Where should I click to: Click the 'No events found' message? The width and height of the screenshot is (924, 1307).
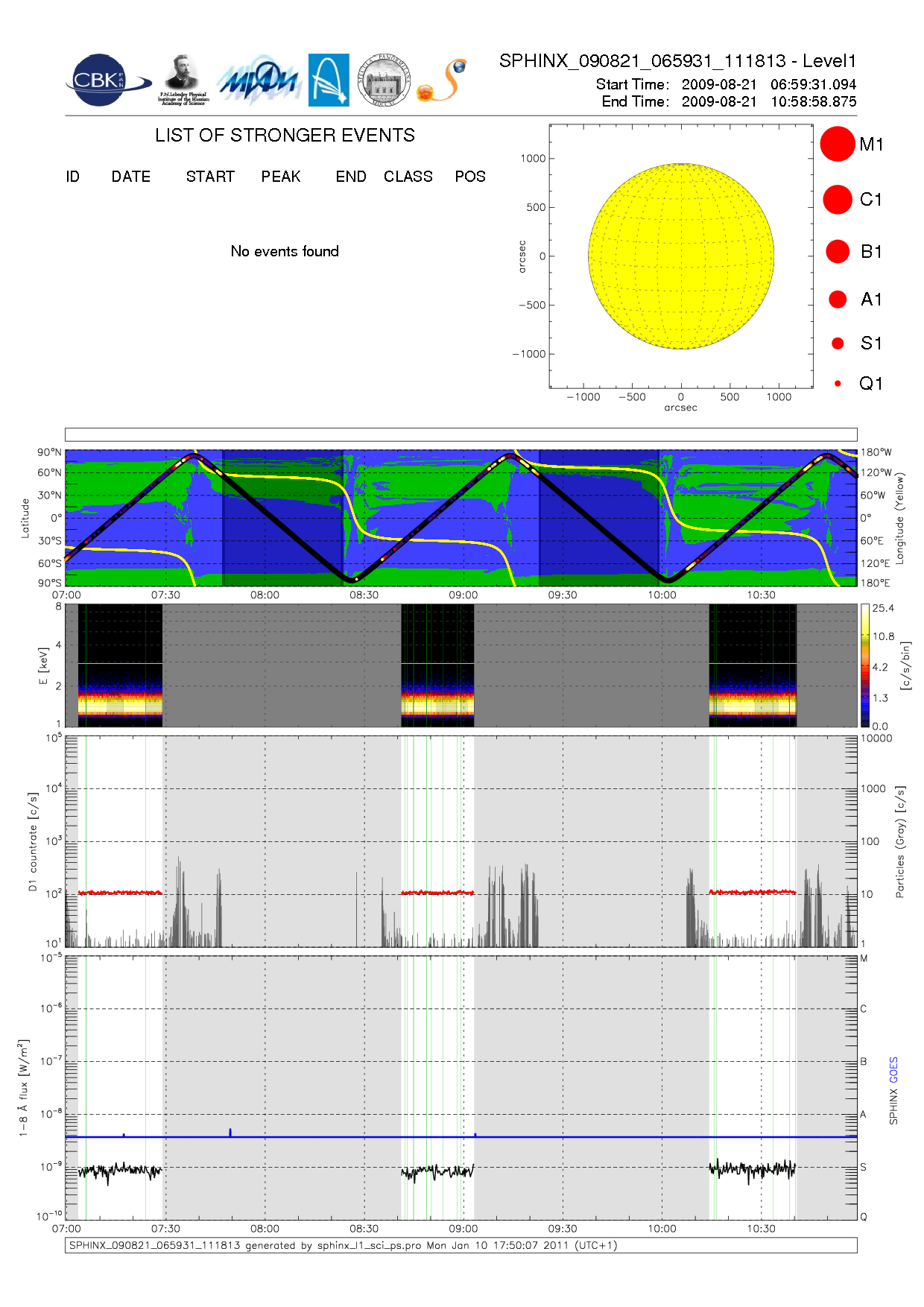click(285, 251)
